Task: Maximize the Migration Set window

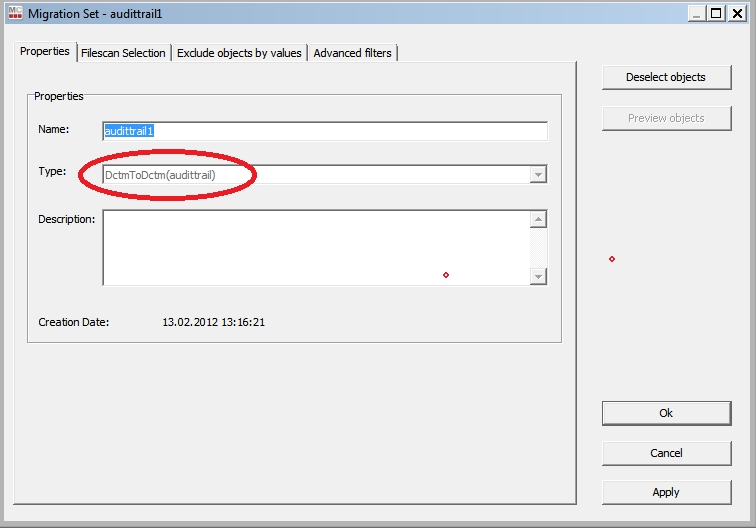Action: point(716,13)
